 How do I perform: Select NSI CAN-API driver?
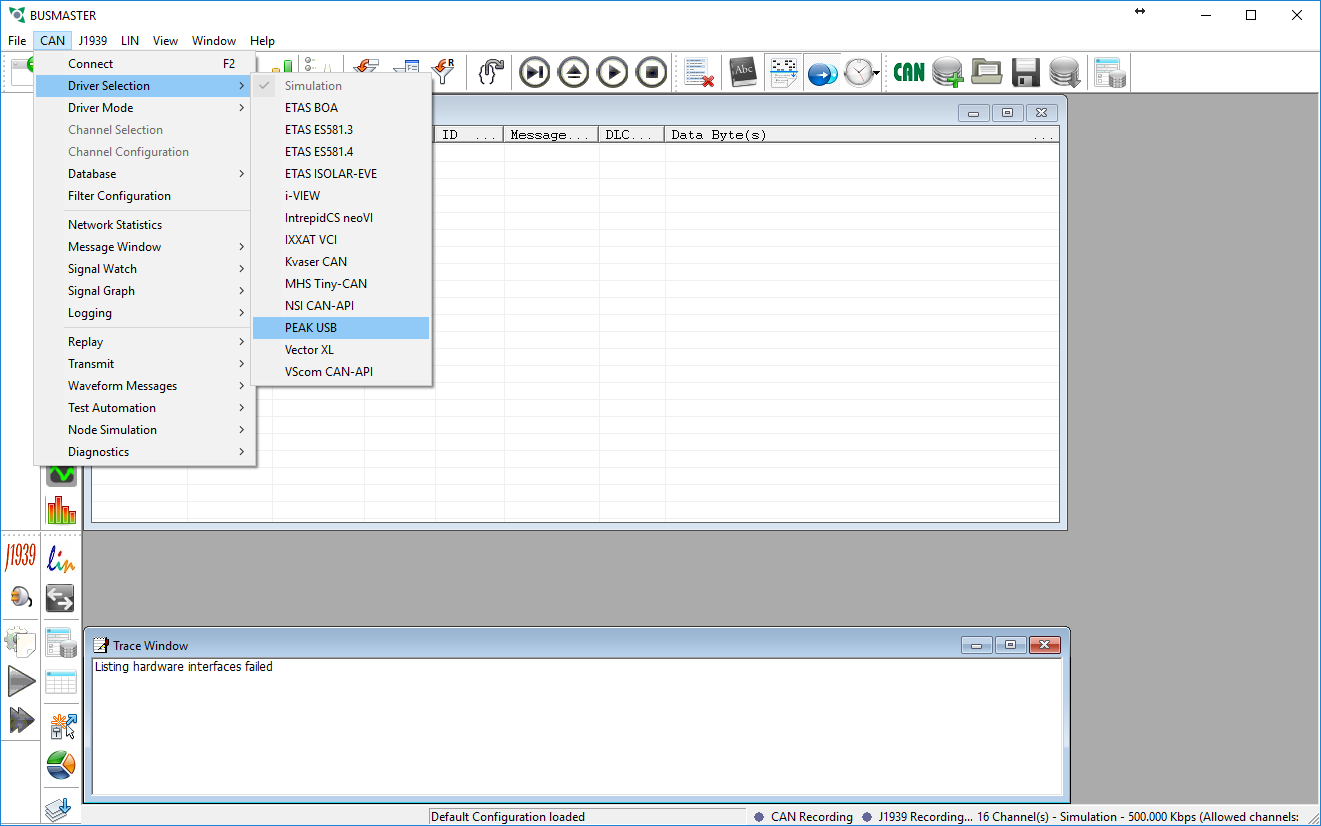[x=341, y=306]
